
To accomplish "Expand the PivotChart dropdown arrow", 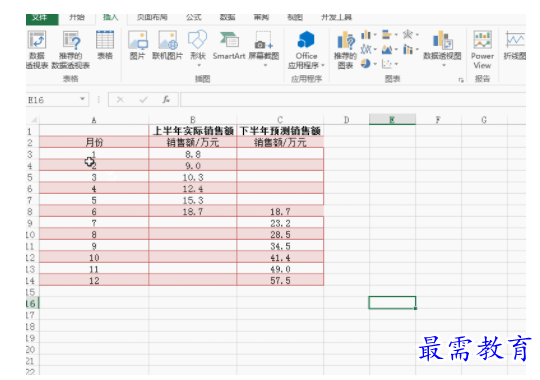I will [x=444, y=65].
